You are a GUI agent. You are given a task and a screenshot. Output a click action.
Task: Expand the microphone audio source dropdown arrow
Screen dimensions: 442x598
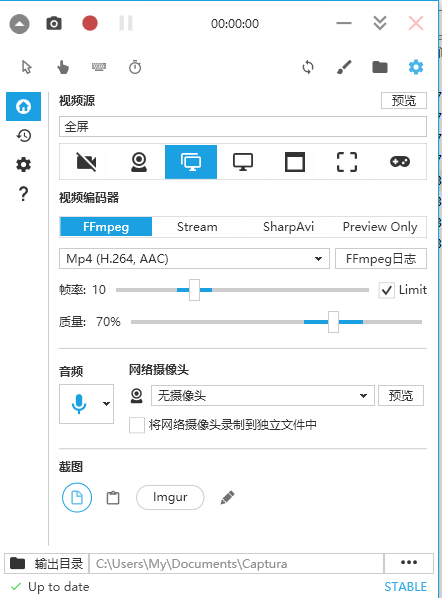106,404
